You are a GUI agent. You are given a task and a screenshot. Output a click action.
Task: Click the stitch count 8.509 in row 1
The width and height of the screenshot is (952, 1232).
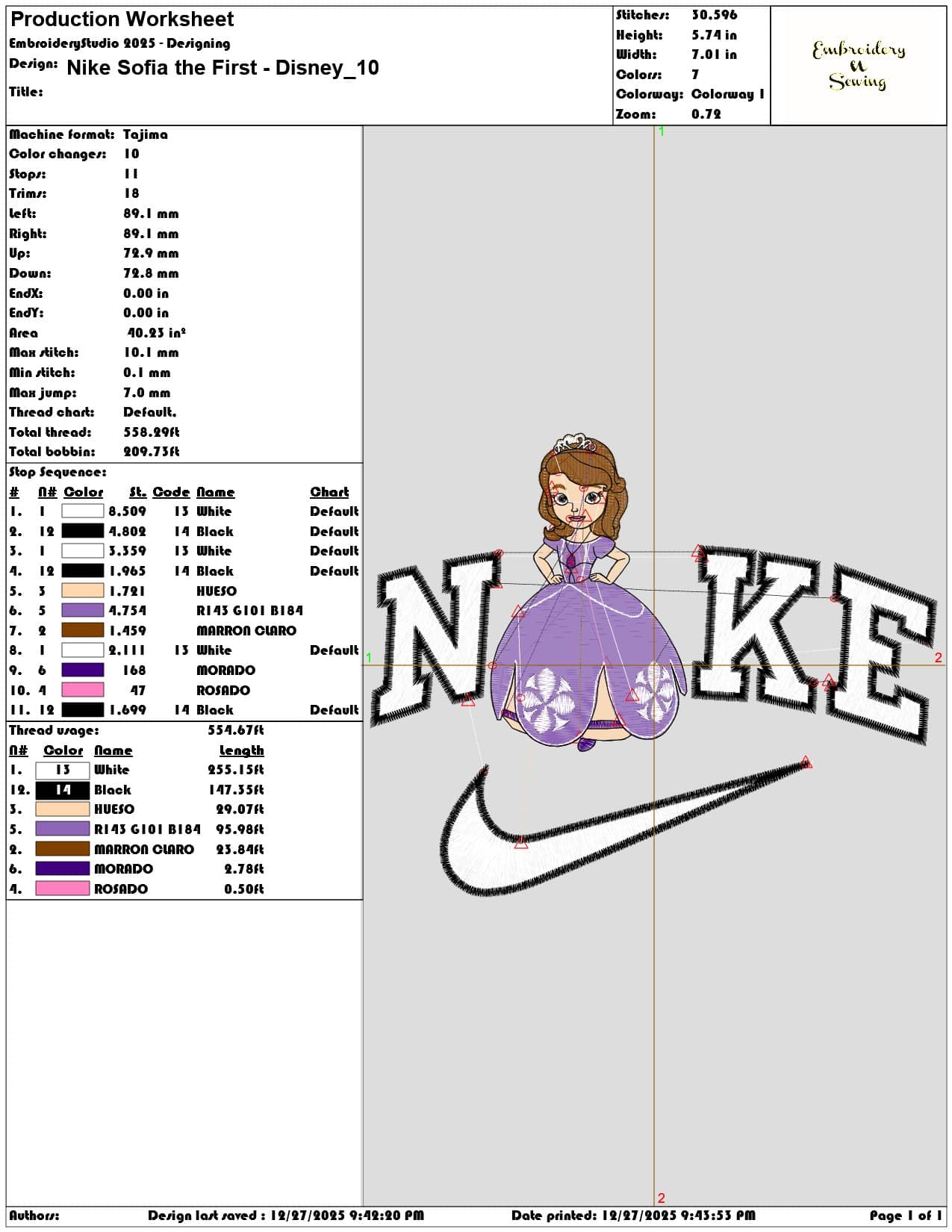(128, 511)
